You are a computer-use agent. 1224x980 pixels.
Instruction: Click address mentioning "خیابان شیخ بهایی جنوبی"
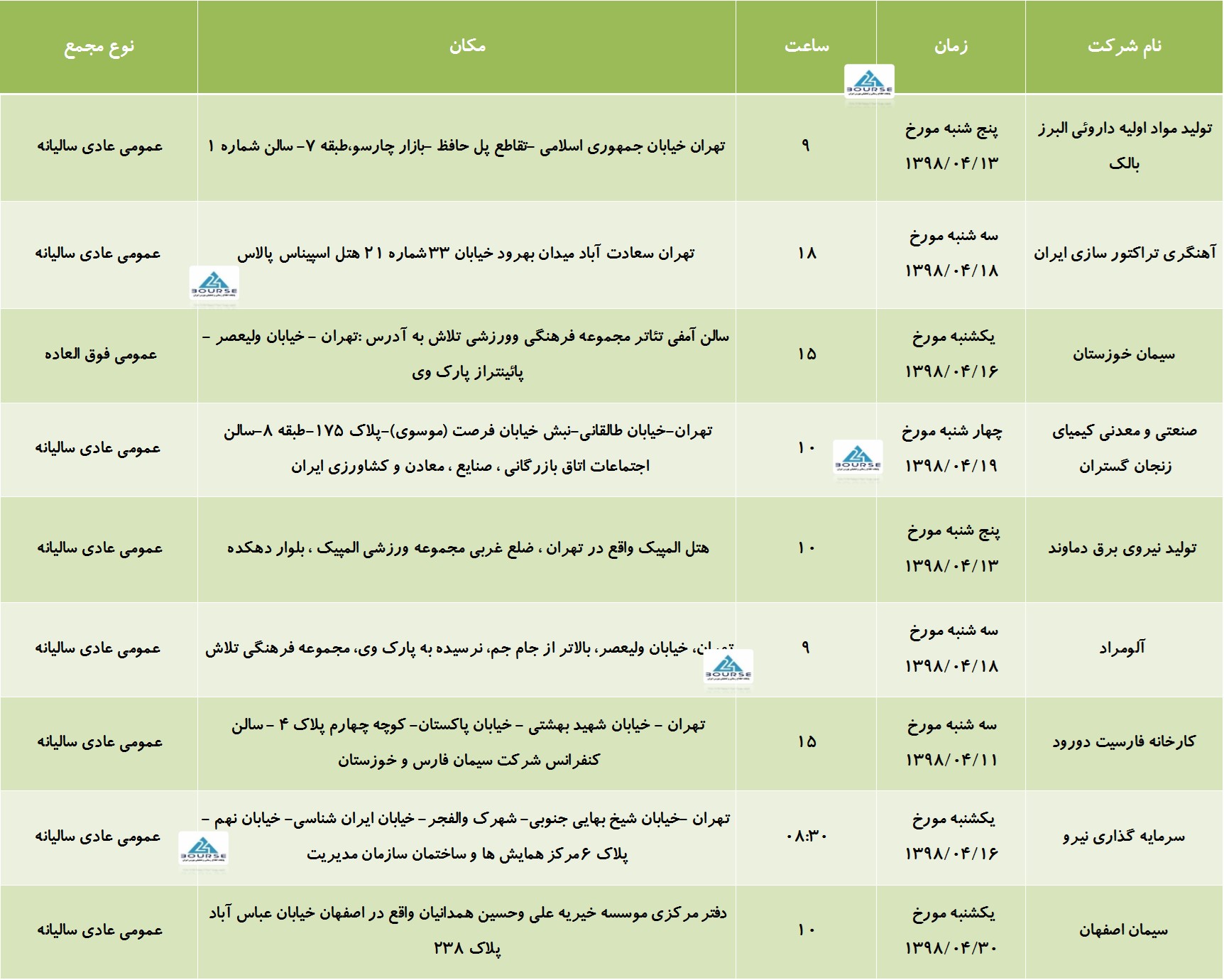click(x=466, y=837)
